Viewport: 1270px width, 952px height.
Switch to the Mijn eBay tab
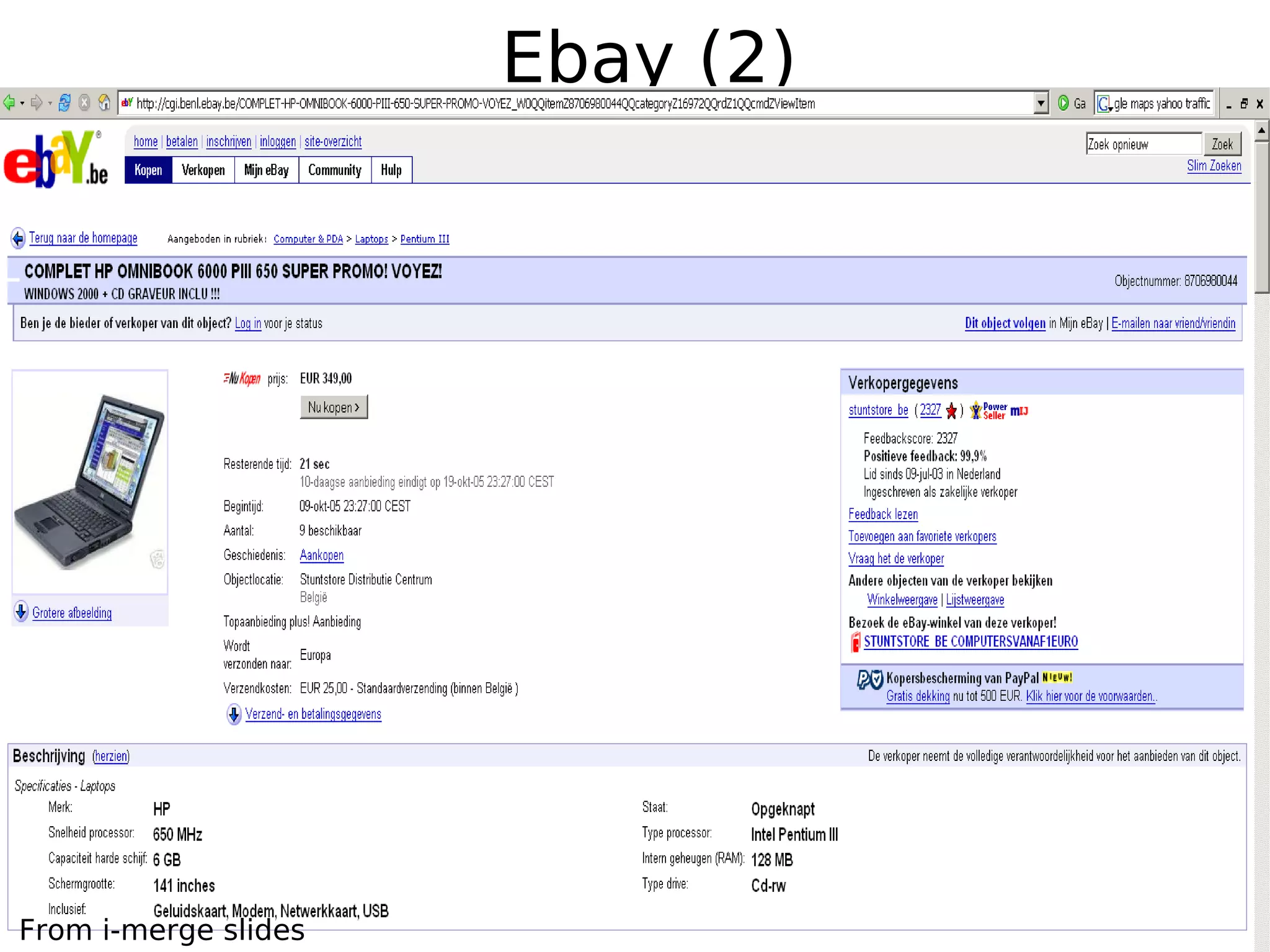tap(266, 170)
